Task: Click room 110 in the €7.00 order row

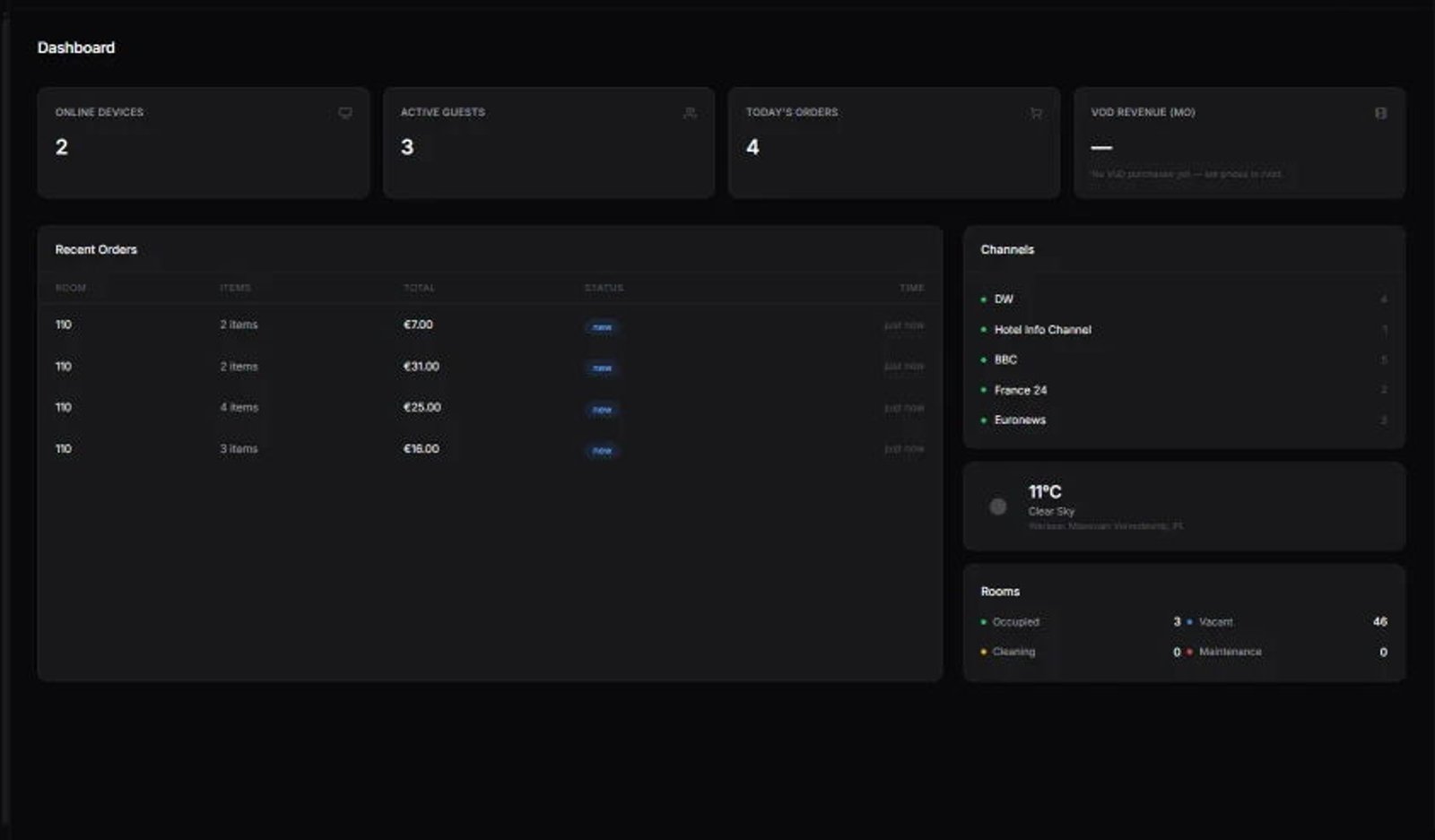Action: tap(64, 325)
